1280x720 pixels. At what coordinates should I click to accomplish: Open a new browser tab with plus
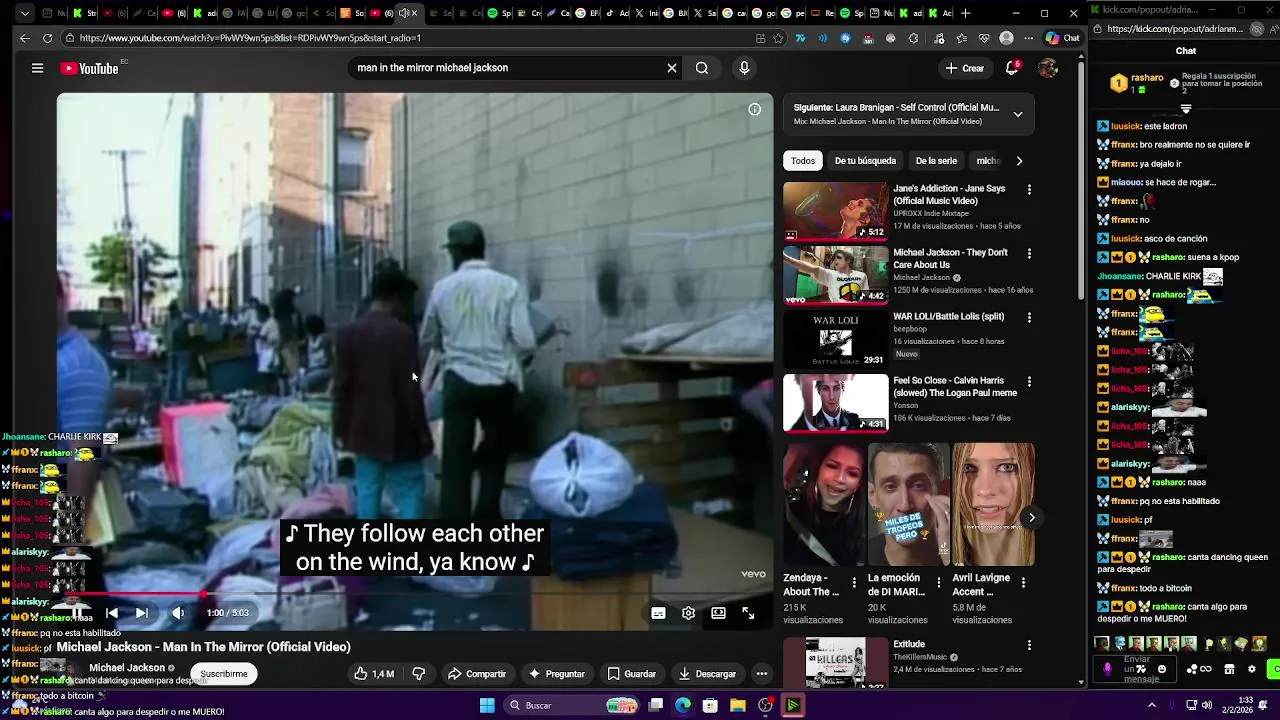965,13
